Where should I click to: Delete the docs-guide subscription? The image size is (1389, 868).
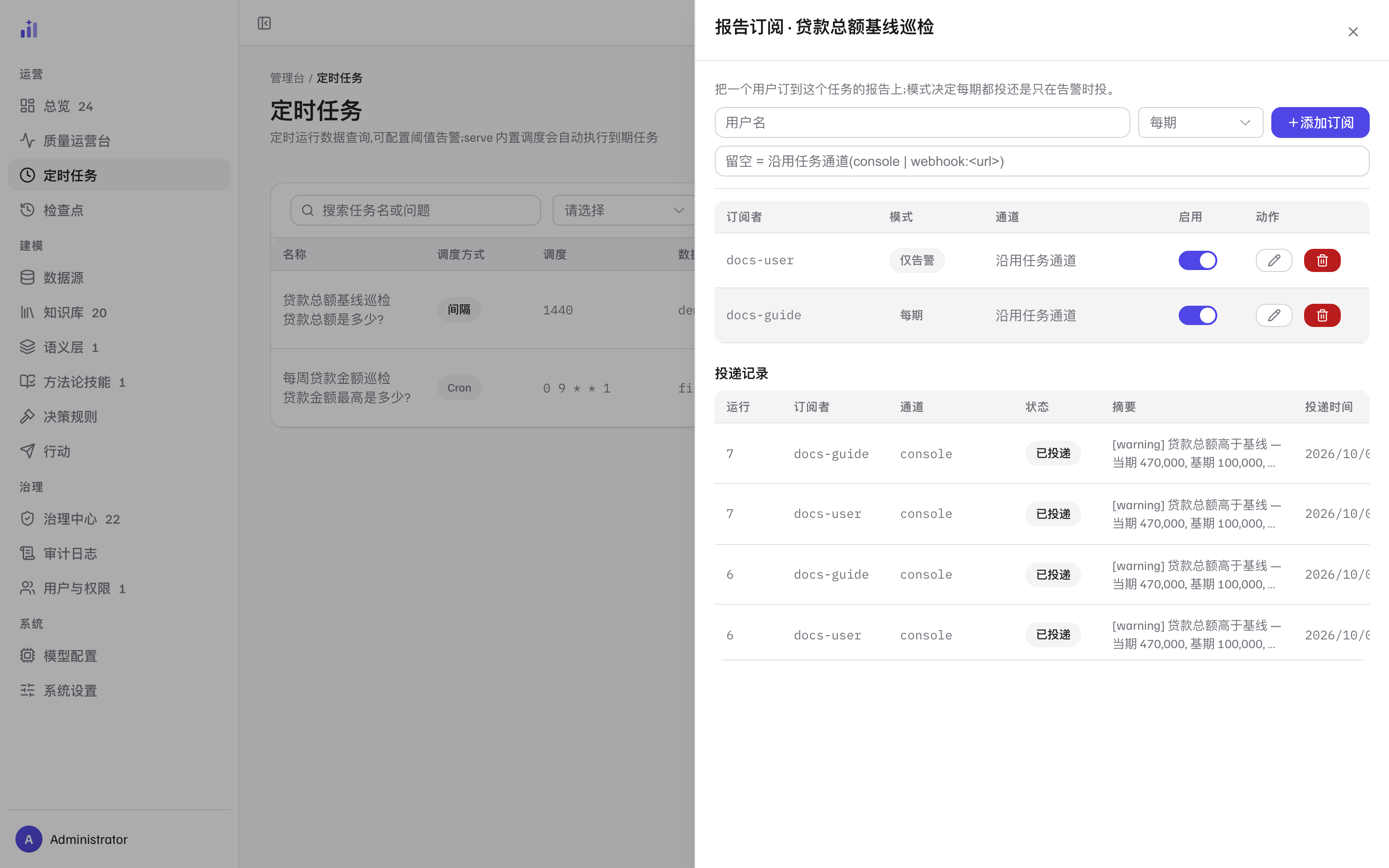click(x=1322, y=315)
